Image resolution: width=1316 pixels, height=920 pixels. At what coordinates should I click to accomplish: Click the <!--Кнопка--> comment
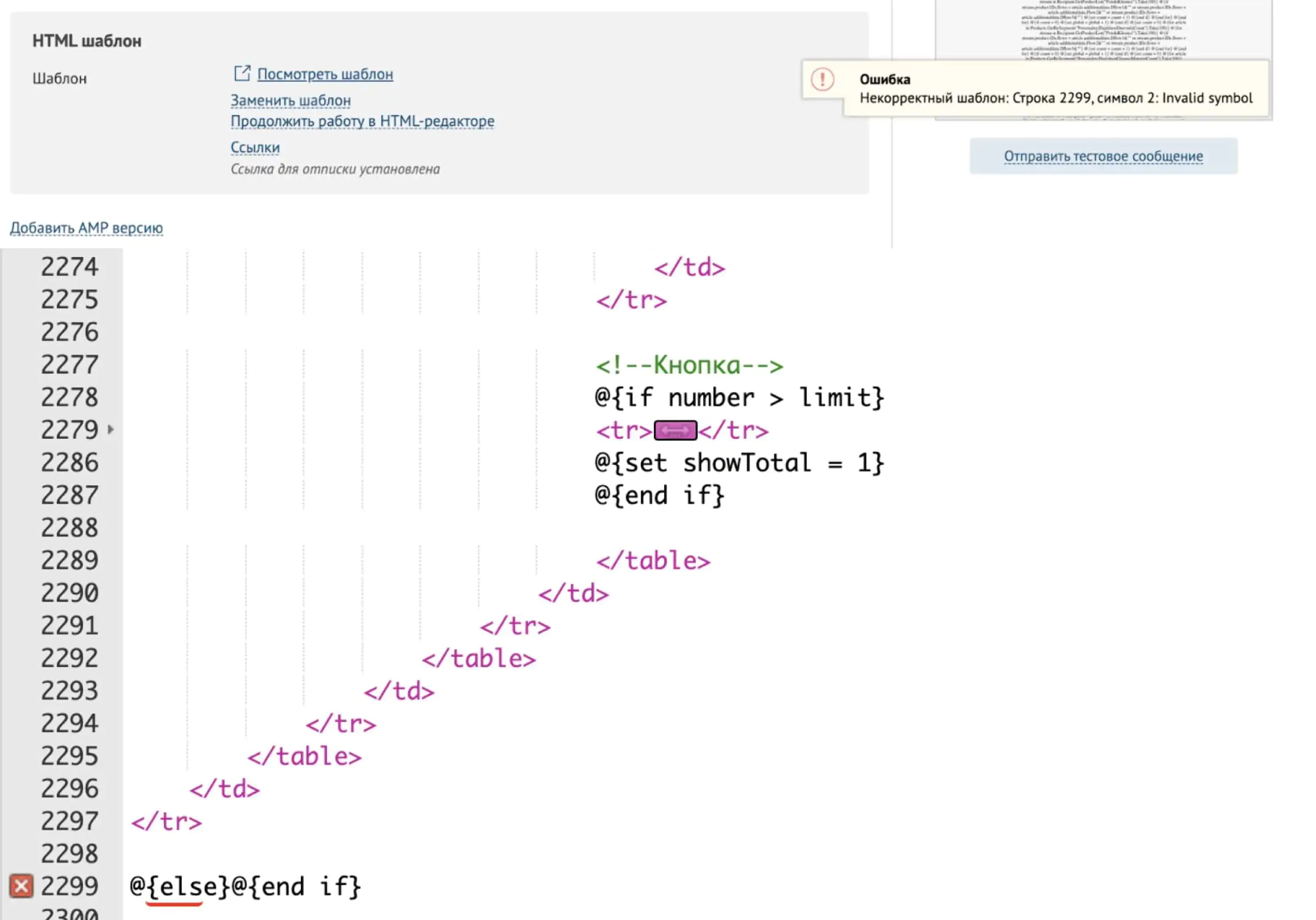(690, 365)
